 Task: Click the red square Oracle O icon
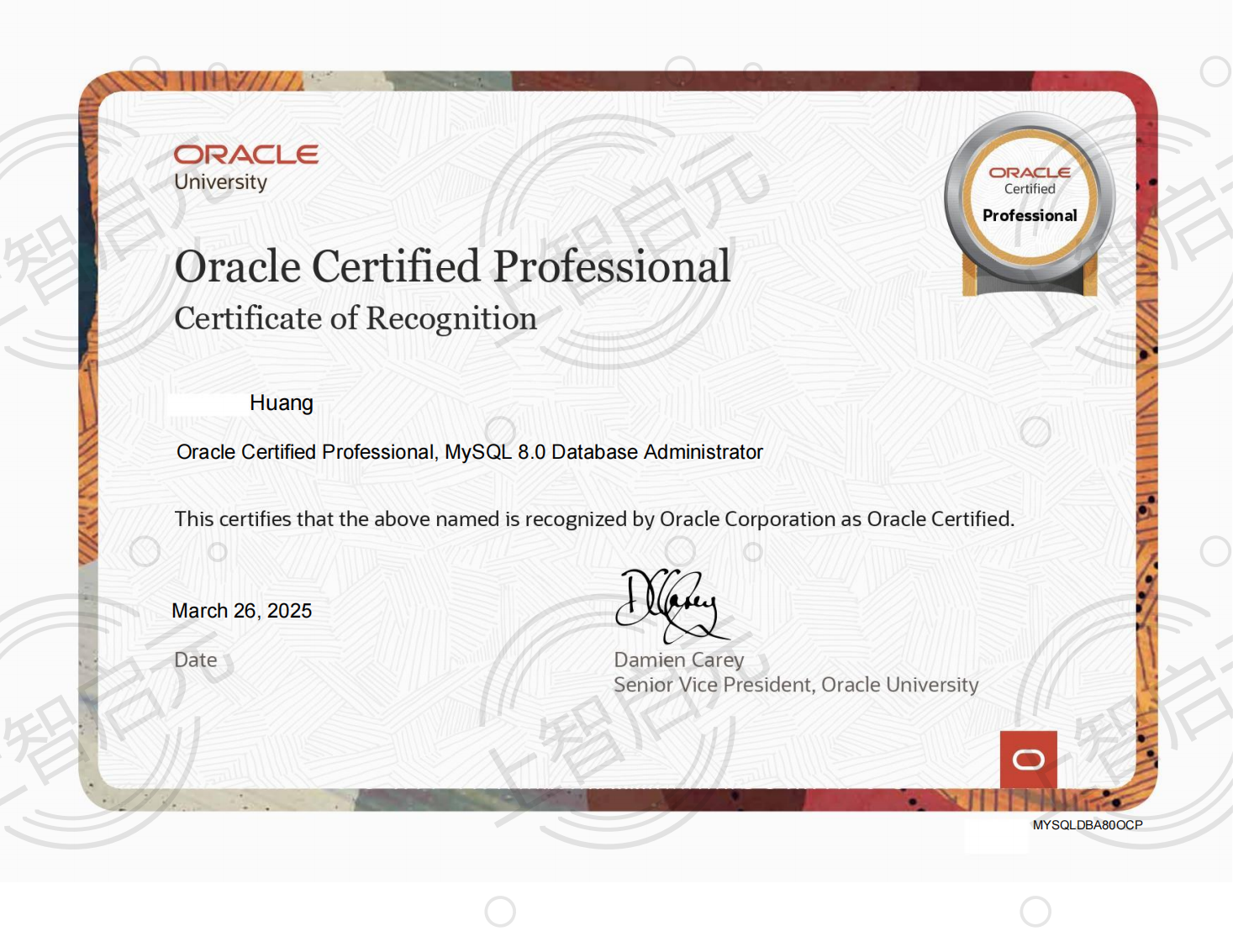tap(1028, 760)
